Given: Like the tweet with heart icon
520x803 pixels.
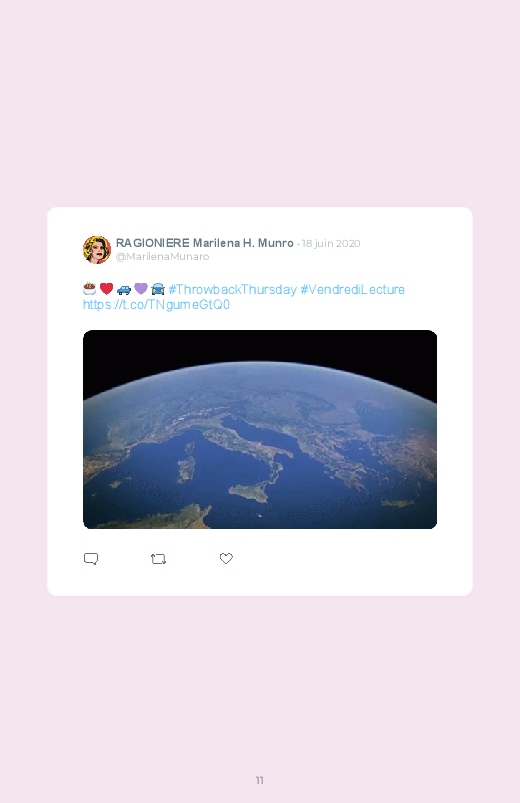Looking at the screenshot, I should (x=226, y=558).
